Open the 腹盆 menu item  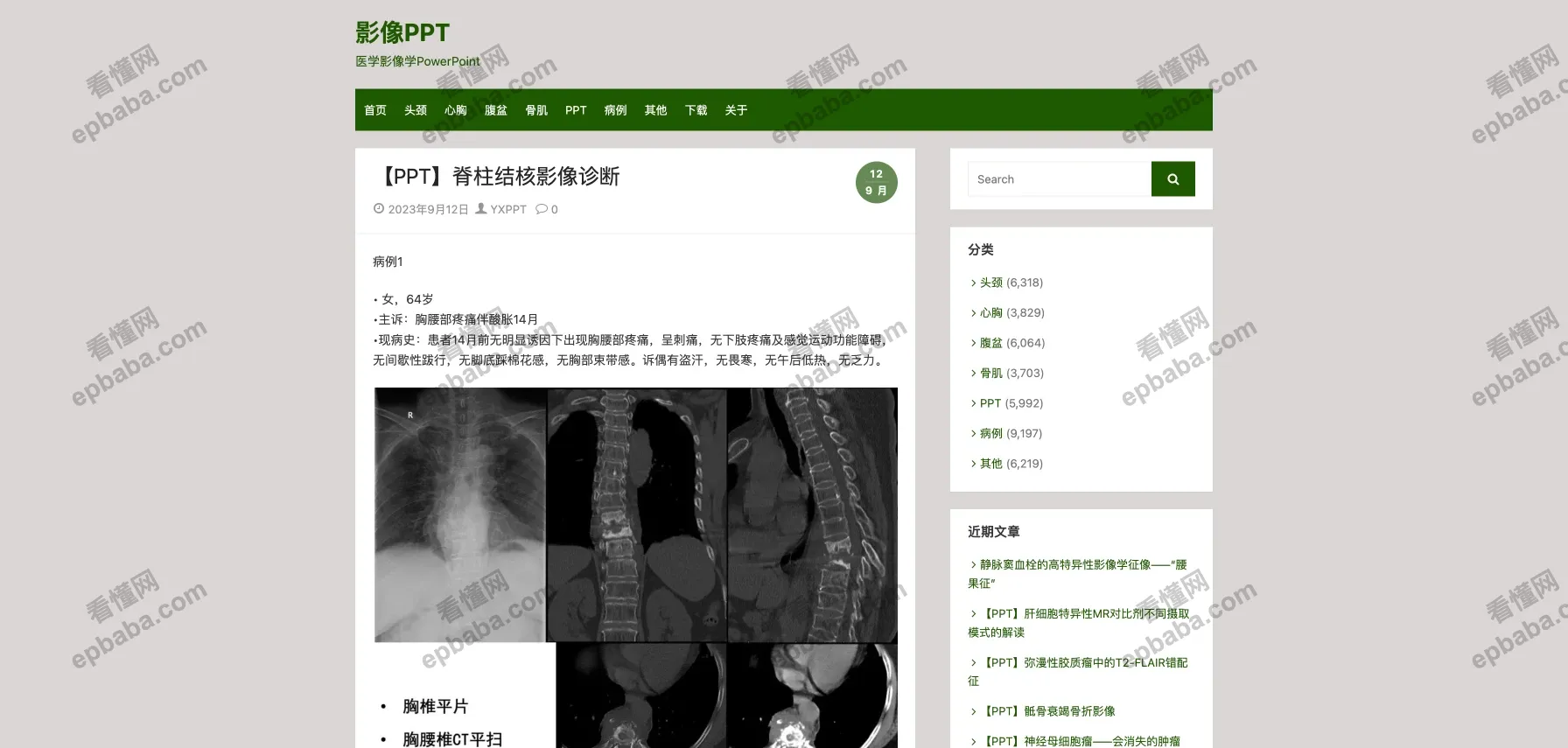coord(496,110)
